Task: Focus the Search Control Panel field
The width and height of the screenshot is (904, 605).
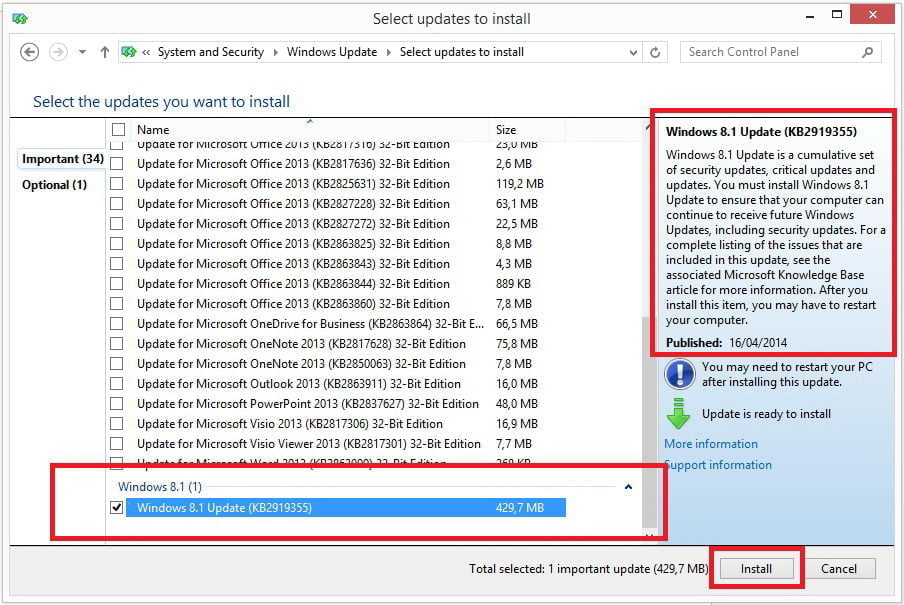Action: click(x=781, y=52)
